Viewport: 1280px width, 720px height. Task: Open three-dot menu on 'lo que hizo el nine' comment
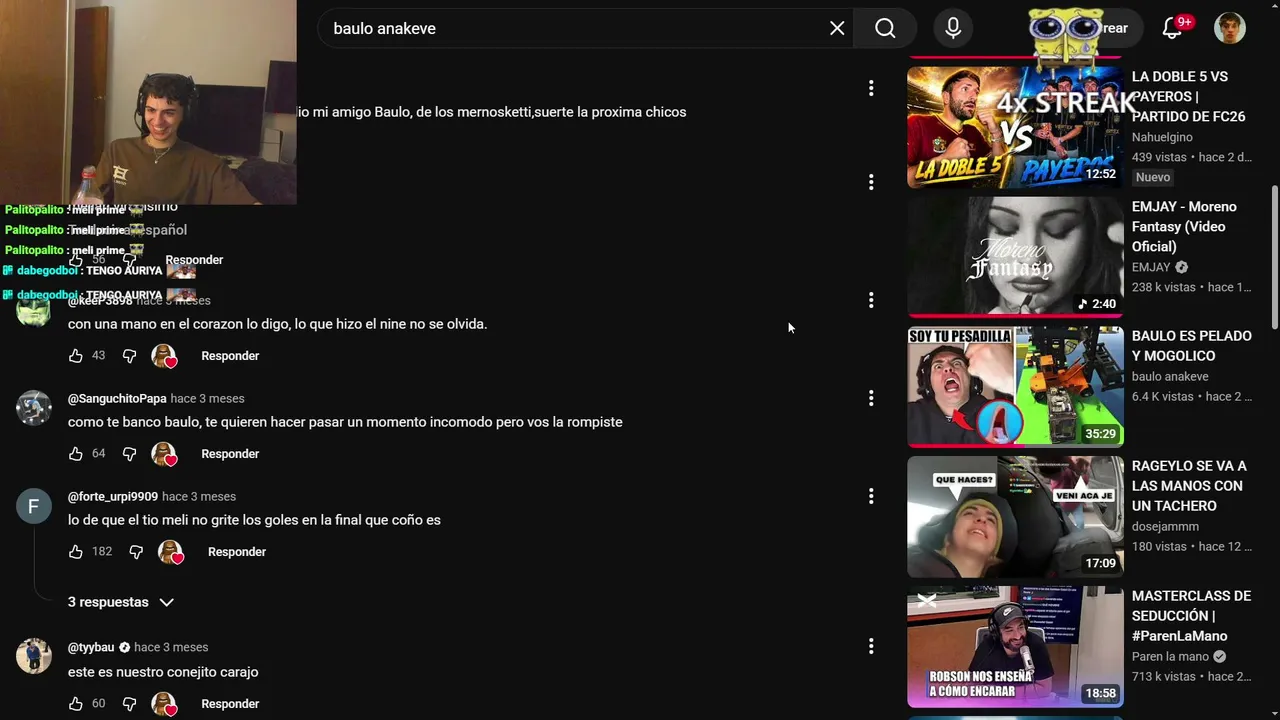pos(871,300)
